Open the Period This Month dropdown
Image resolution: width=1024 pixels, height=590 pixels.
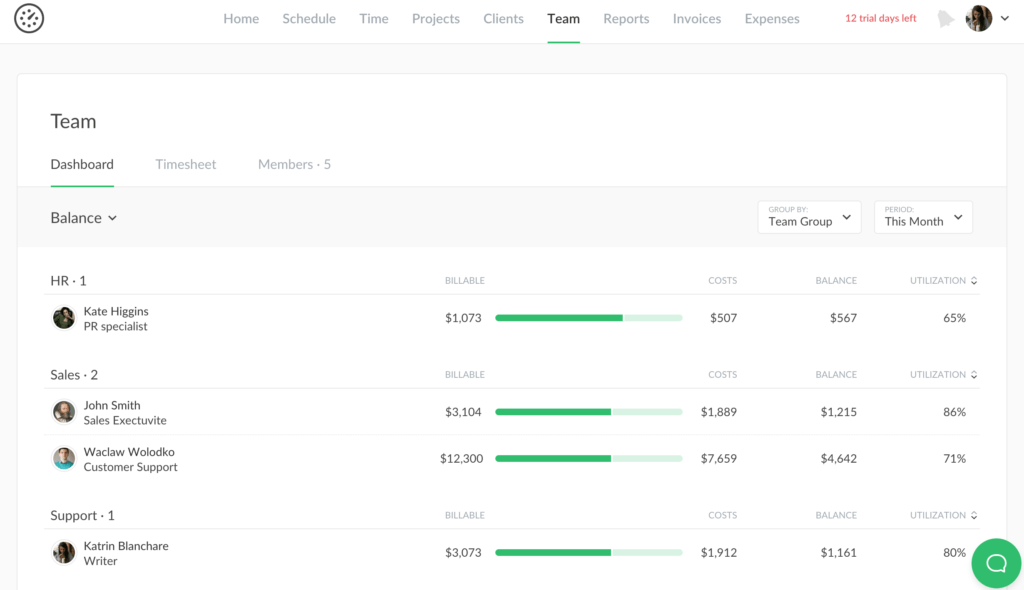tap(923, 217)
